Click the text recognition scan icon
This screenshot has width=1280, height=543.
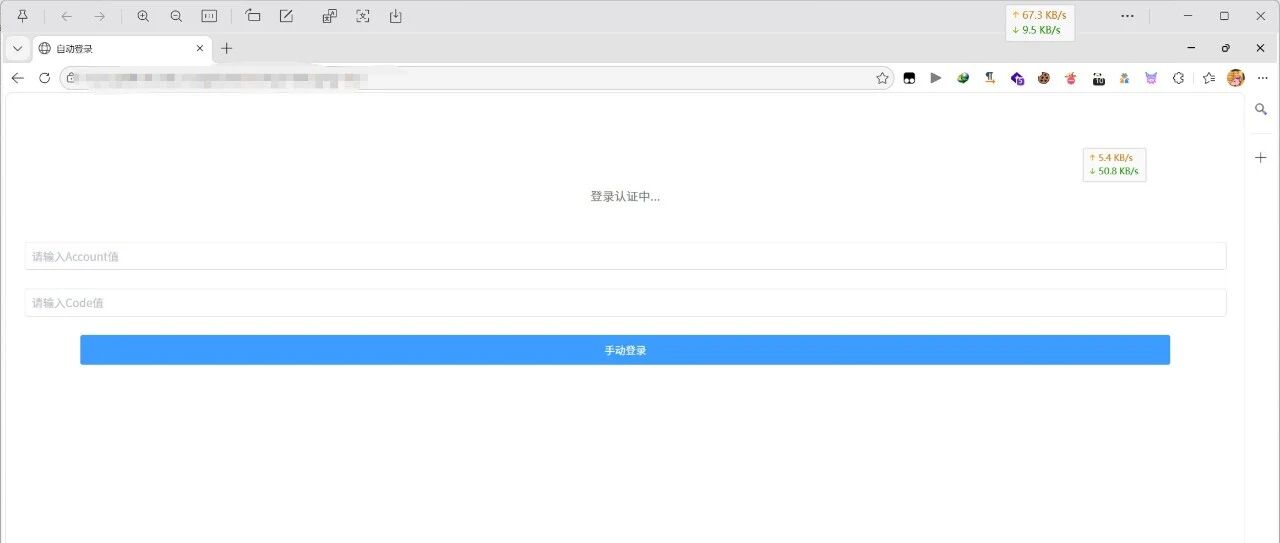click(363, 16)
